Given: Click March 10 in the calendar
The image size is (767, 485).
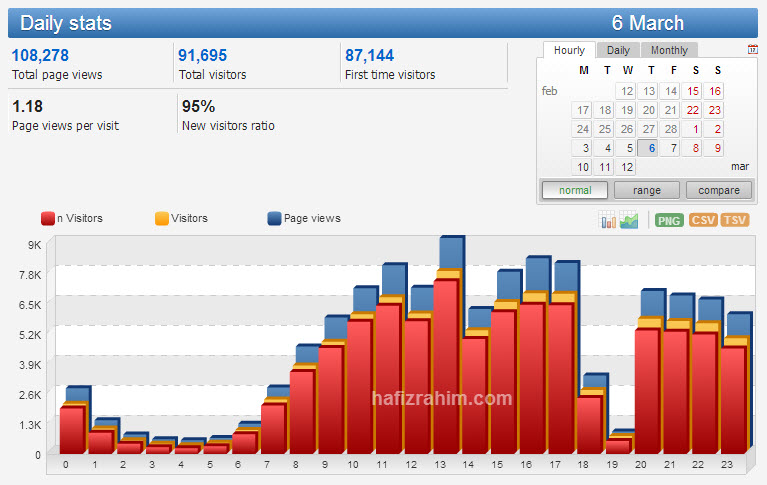Looking at the screenshot, I should coord(581,167).
